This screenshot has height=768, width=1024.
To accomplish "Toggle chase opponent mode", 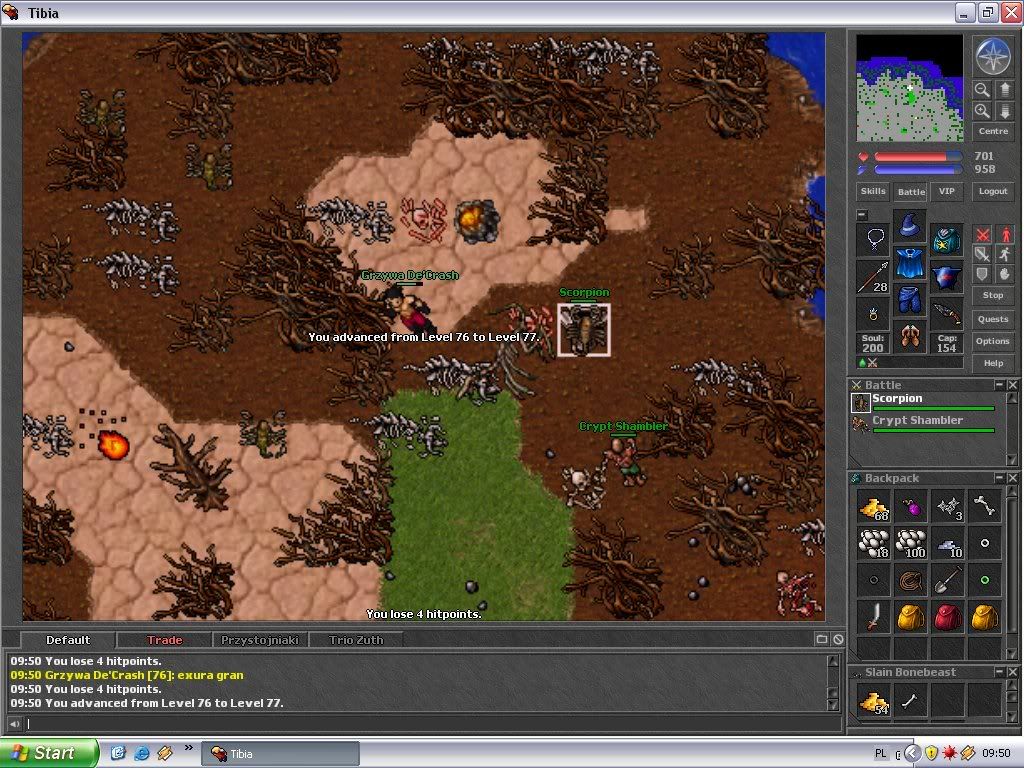I will pos(1005,255).
